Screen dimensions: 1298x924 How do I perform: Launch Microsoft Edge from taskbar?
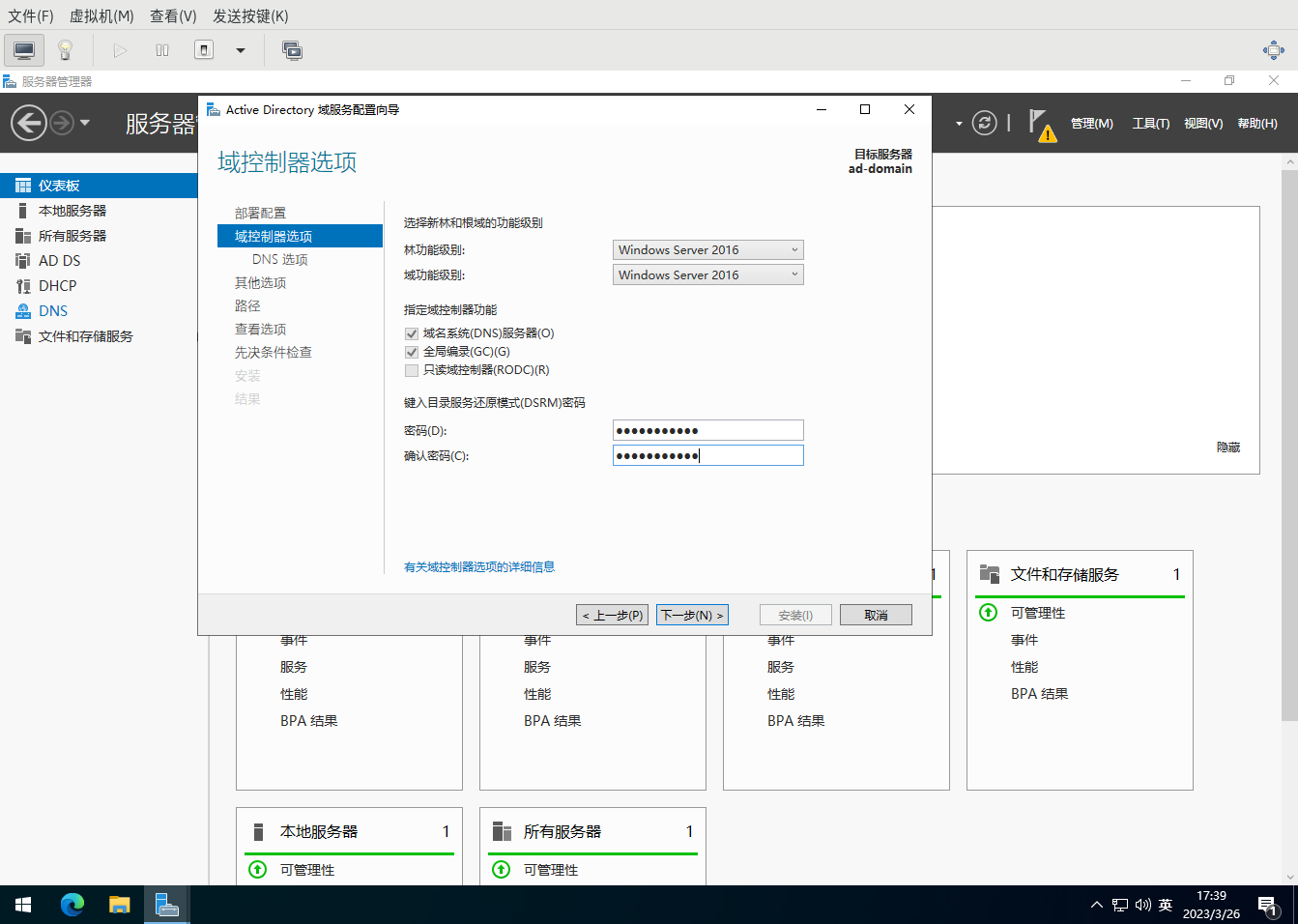72,905
